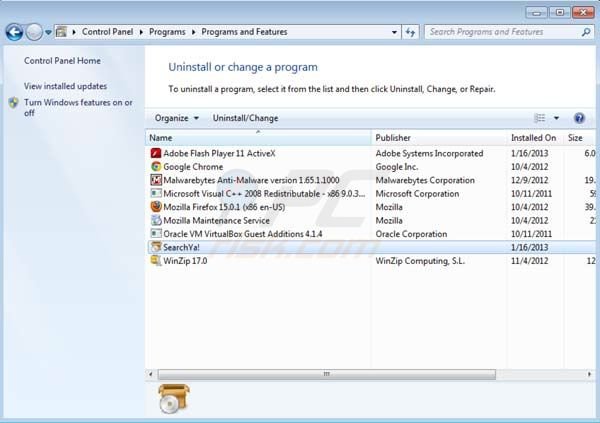
Task: Sort by the Publisher column header
Action: tap(440, 138)
